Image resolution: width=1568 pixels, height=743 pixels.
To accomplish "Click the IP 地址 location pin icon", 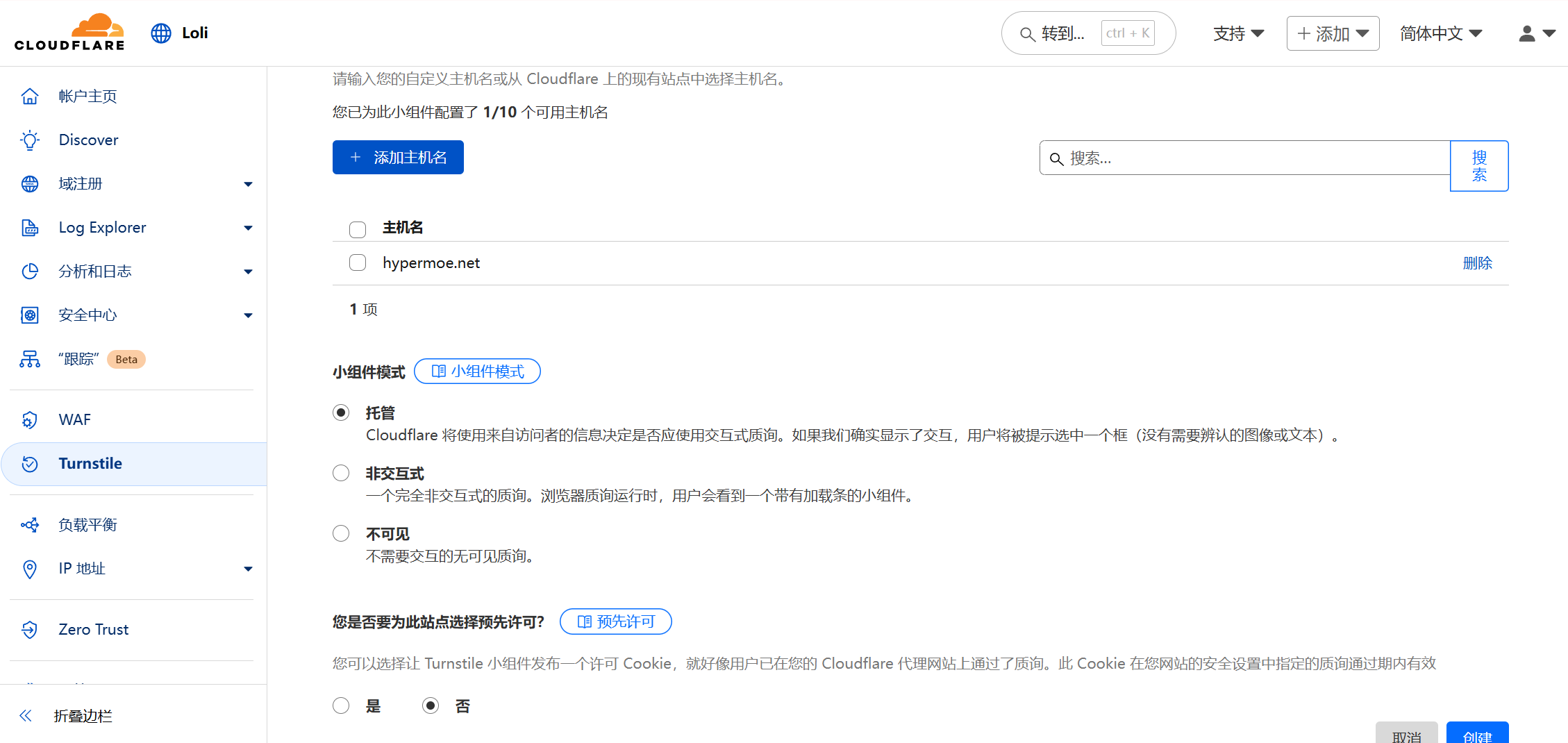I will (x=30, y=568).
